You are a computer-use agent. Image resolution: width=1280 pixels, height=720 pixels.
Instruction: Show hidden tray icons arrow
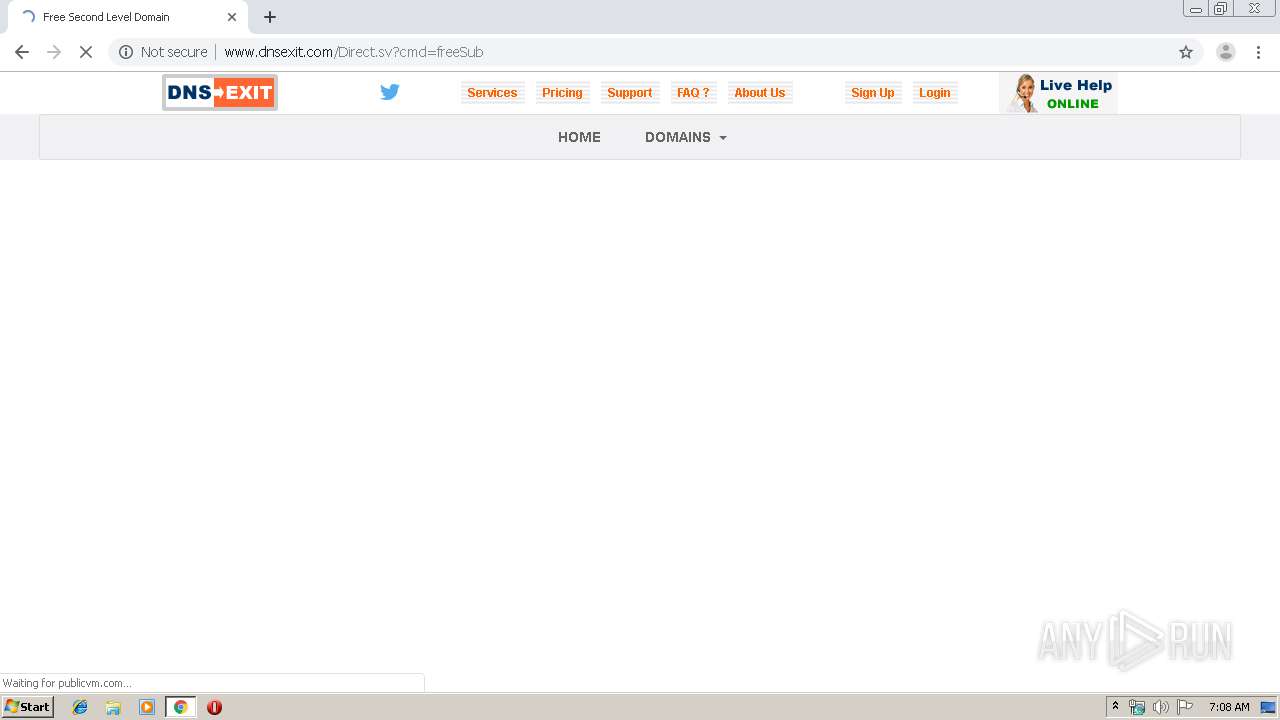pos(1116,707)
